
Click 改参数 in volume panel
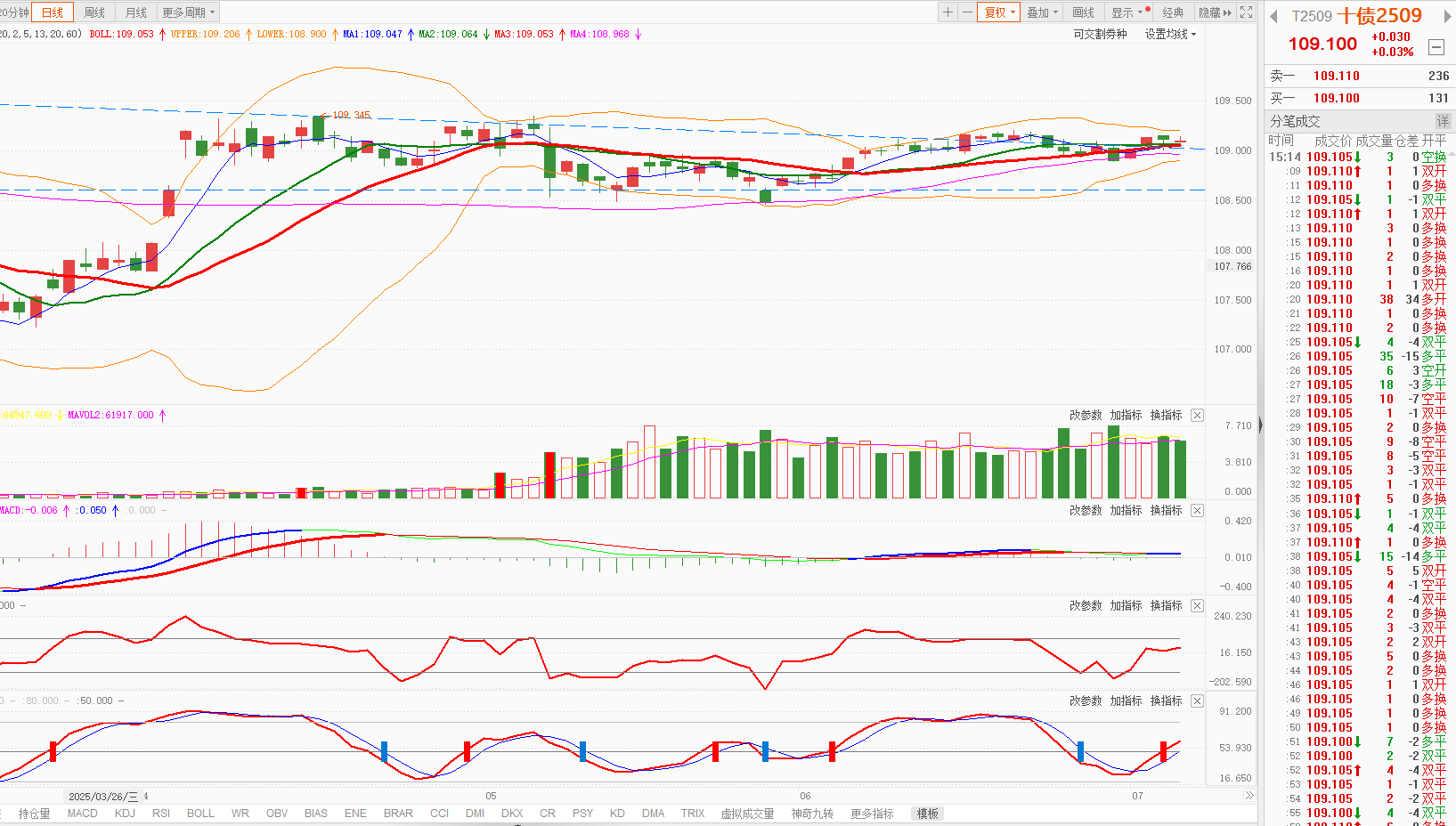(1086, 416)
